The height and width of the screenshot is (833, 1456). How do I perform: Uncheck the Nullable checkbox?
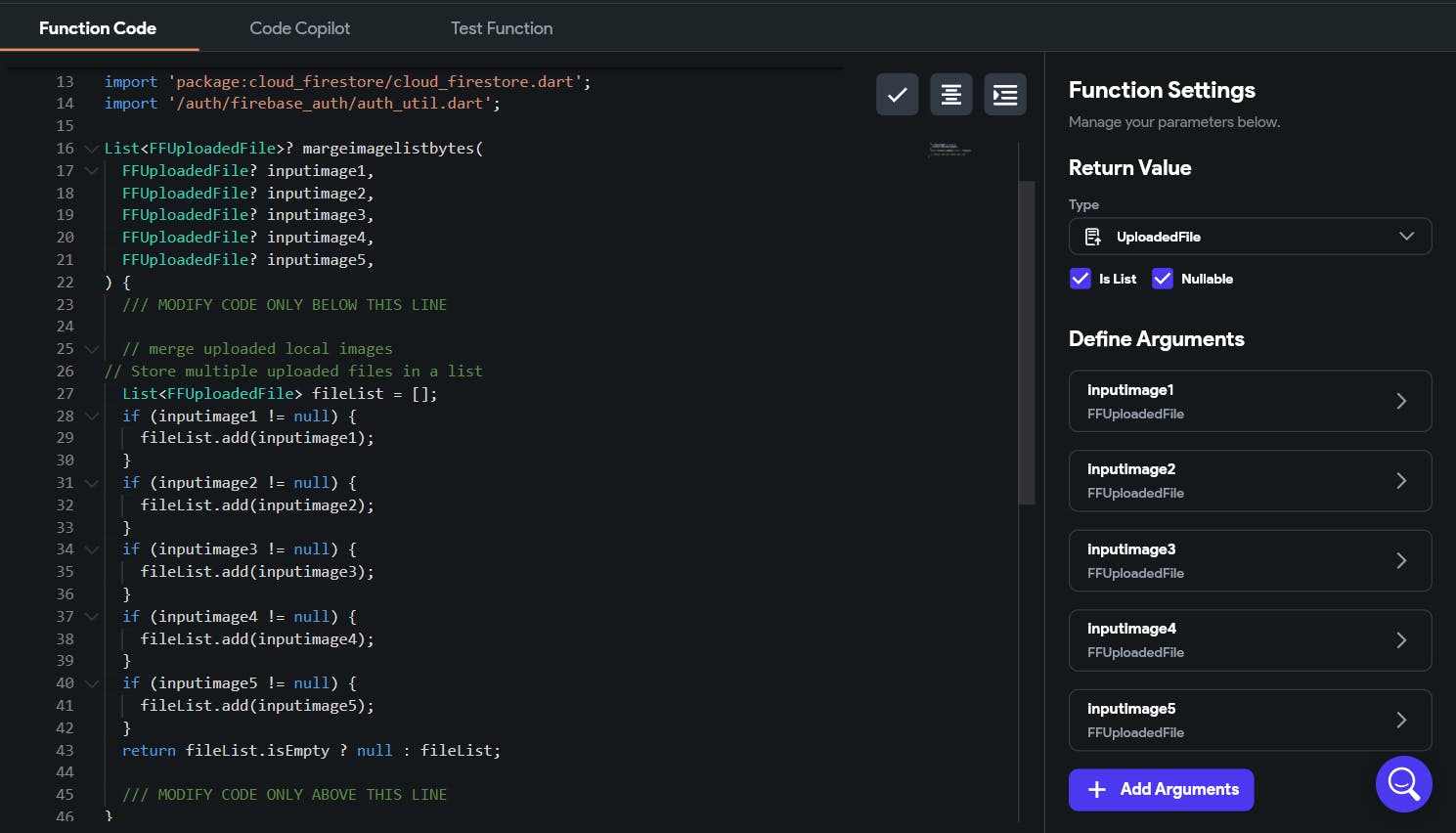(1163, 279)
